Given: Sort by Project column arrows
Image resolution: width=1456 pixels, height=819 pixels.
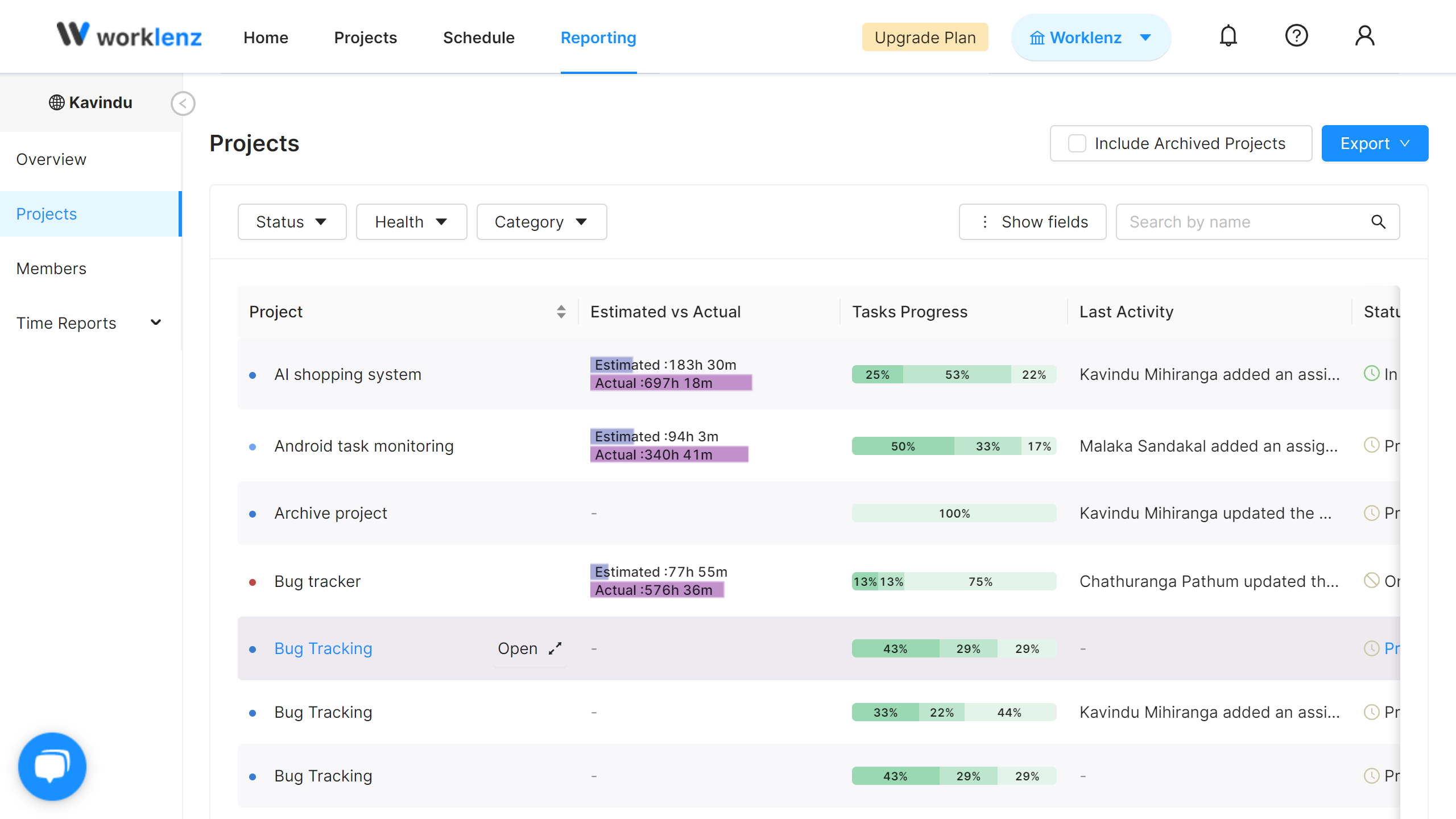Looking at the screenshot, I should point(561,312).
